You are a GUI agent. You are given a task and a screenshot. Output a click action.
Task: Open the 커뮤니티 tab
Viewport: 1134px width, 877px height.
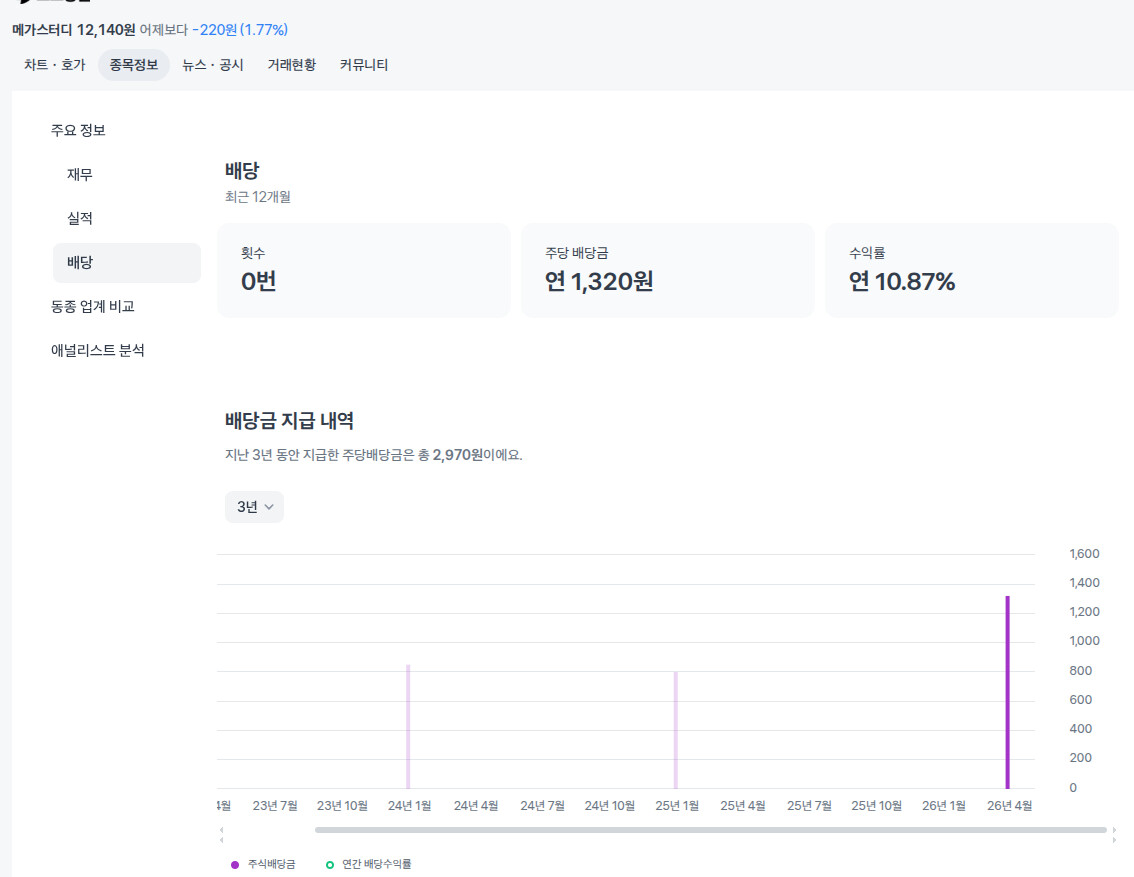click(364, 65)
